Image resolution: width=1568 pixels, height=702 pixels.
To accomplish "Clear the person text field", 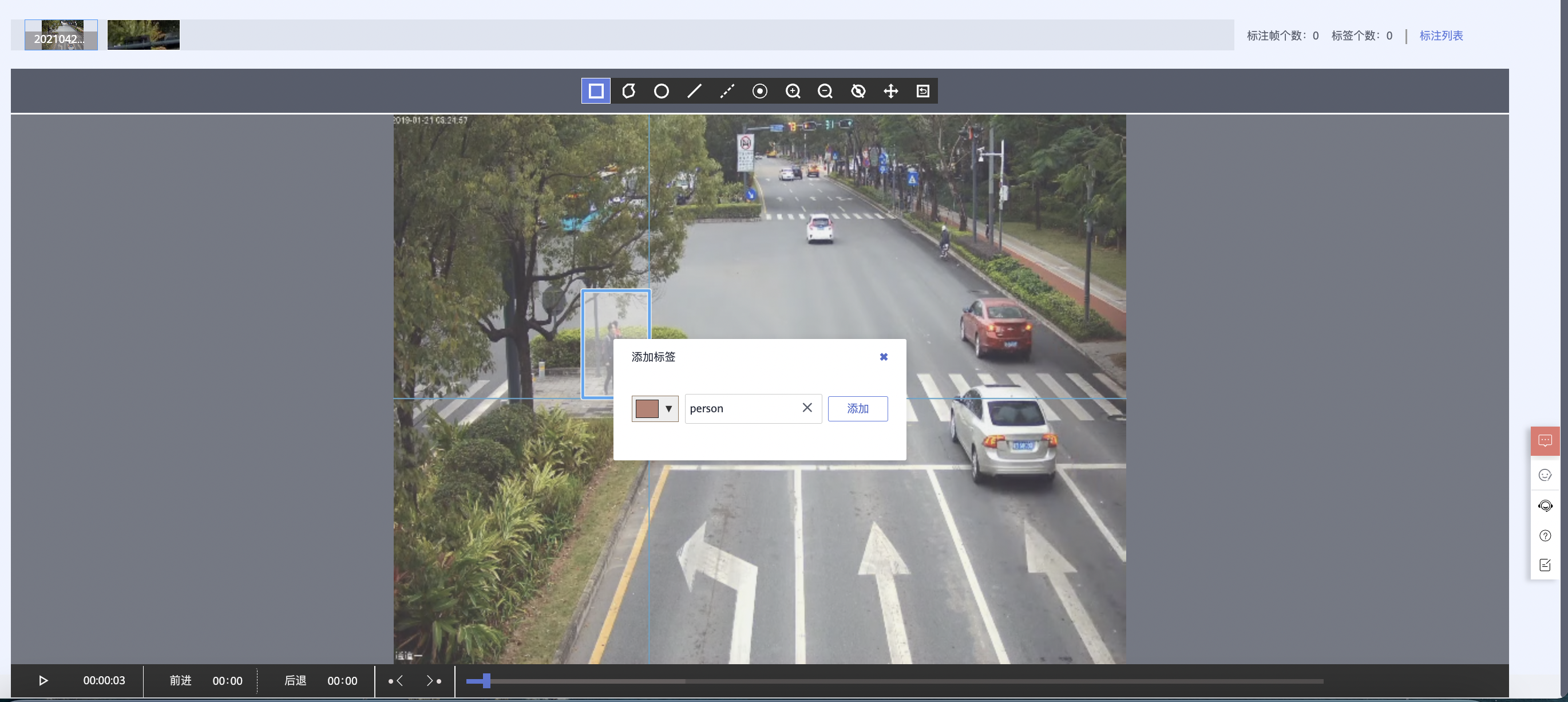I will point(807,408).
